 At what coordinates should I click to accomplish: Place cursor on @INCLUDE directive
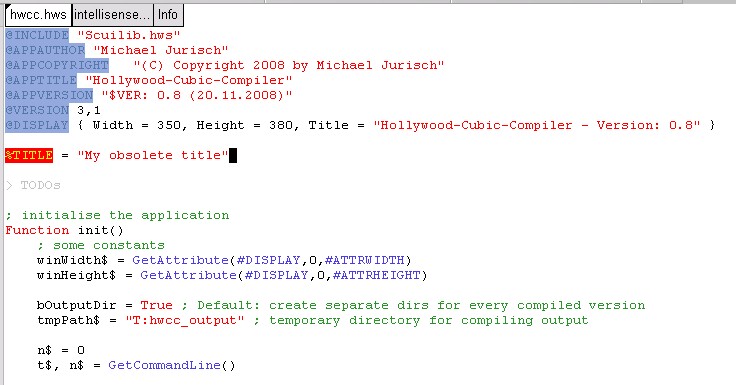(37, 35)
